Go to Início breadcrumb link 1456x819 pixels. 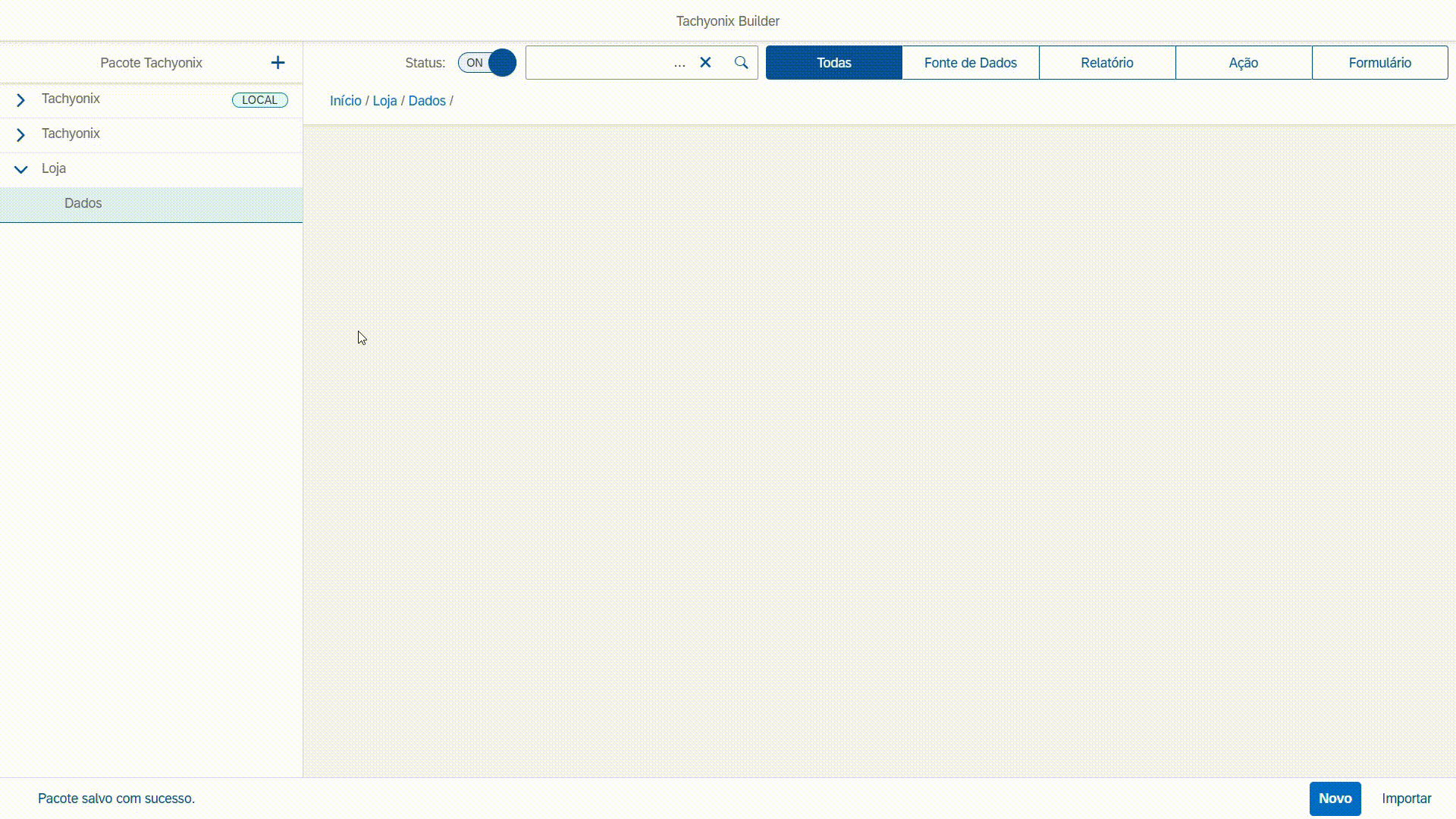(x=345, y=101)
